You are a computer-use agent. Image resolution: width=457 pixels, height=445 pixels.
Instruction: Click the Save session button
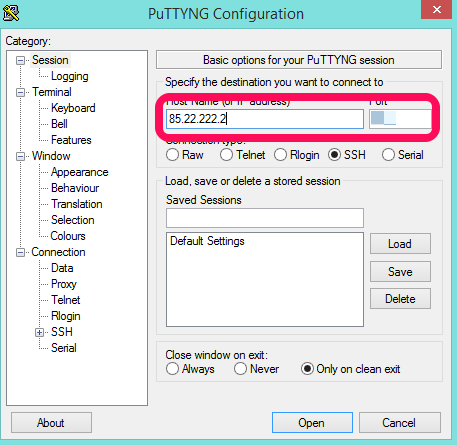coord(400,272)
